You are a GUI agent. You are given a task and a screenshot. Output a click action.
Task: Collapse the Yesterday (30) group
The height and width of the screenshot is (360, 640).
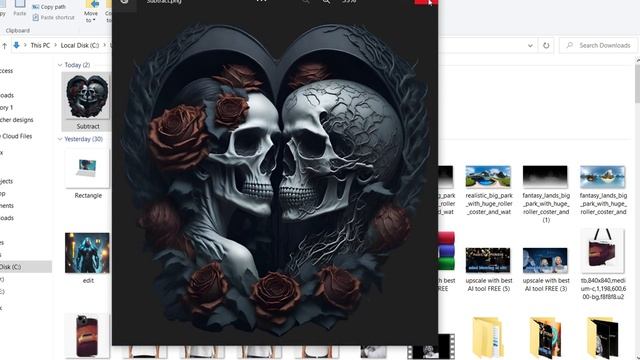pyautogui.click(x=60, y=139)
